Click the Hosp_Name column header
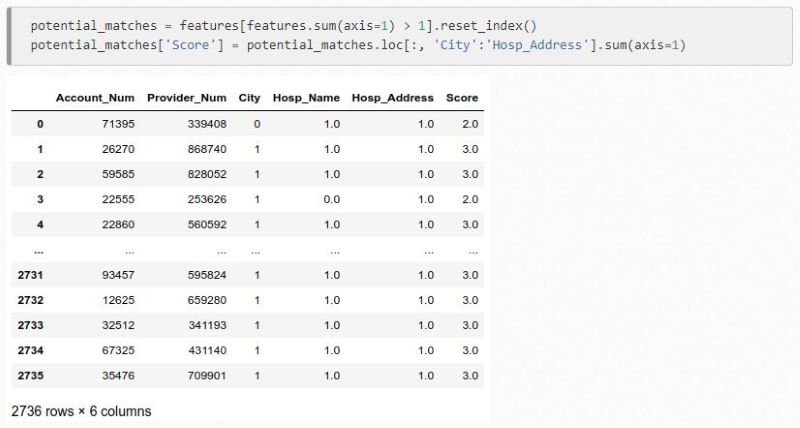 (306, 98)
